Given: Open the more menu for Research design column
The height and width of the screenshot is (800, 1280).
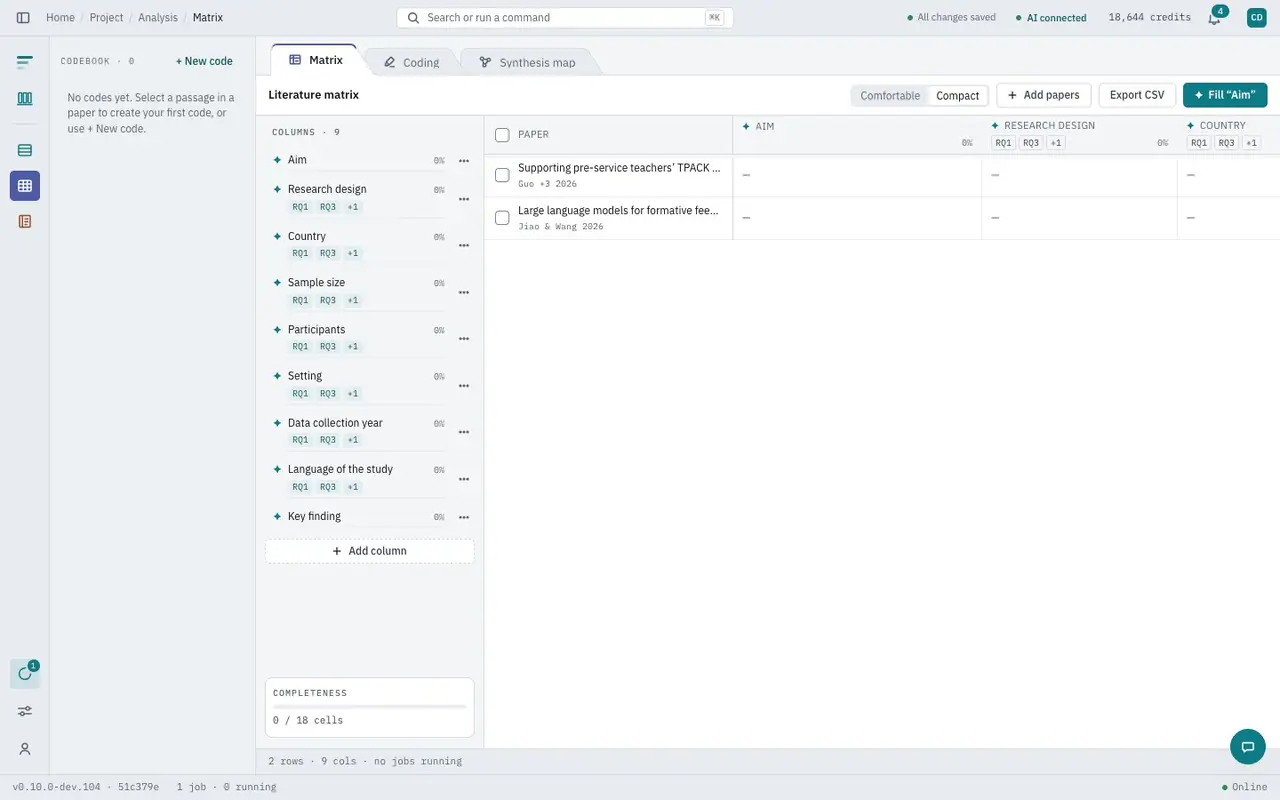Looking at the screenshot, I should point(464,199).
